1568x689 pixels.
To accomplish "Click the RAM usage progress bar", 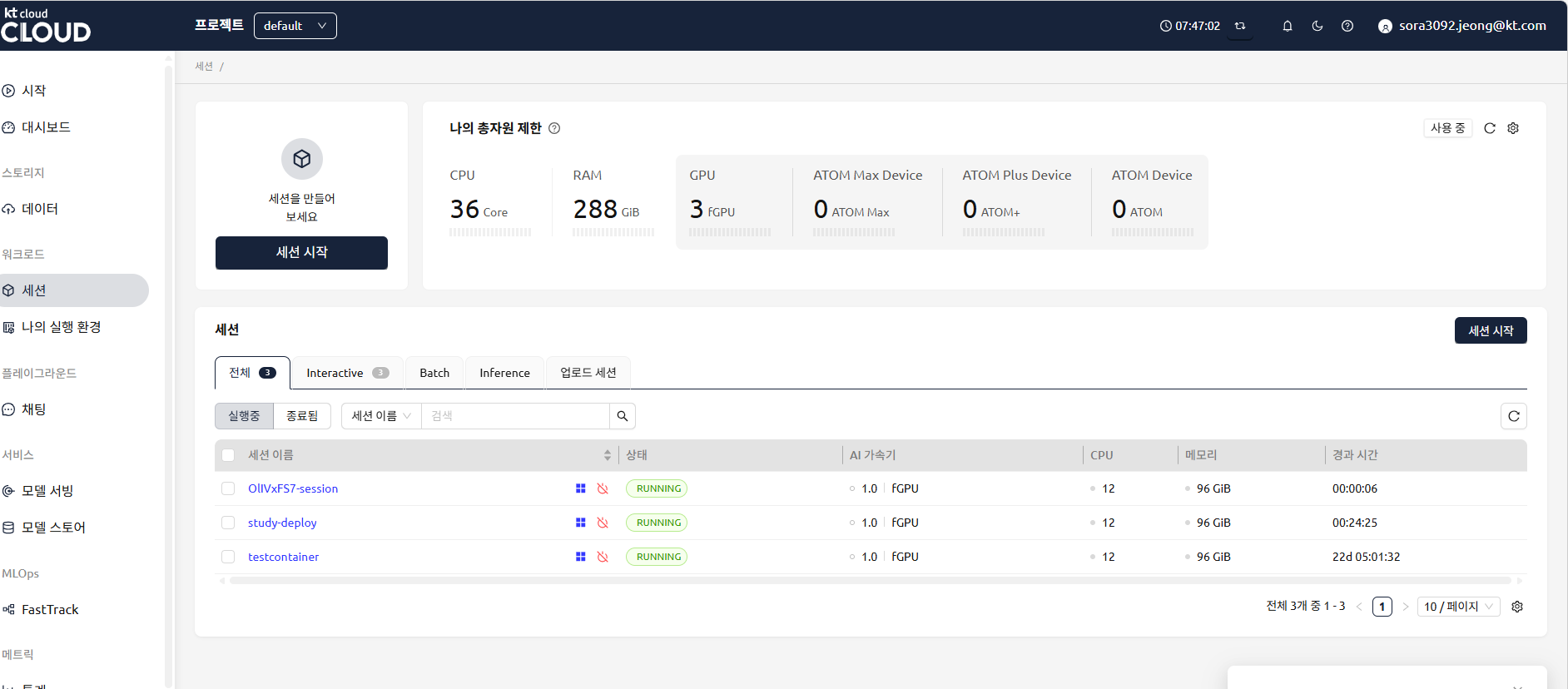I will tap(613, 232).
